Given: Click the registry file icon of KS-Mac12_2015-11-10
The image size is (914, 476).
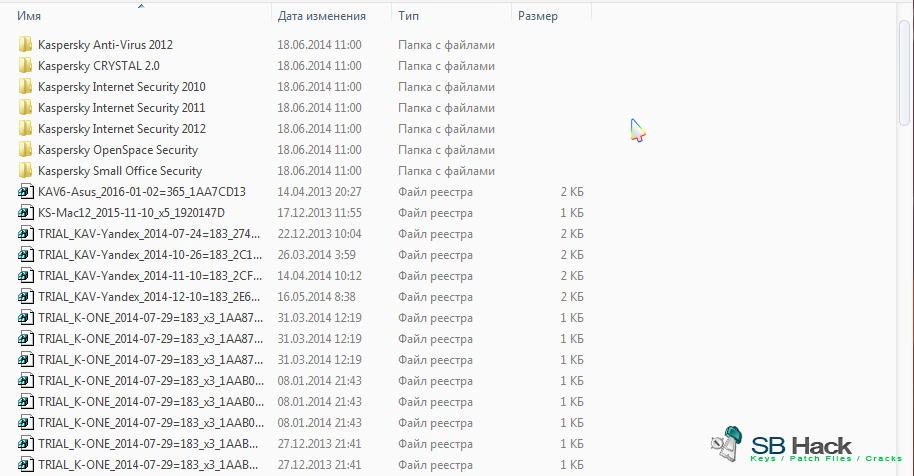Looking at the screenshot, I should click(26, 213).
